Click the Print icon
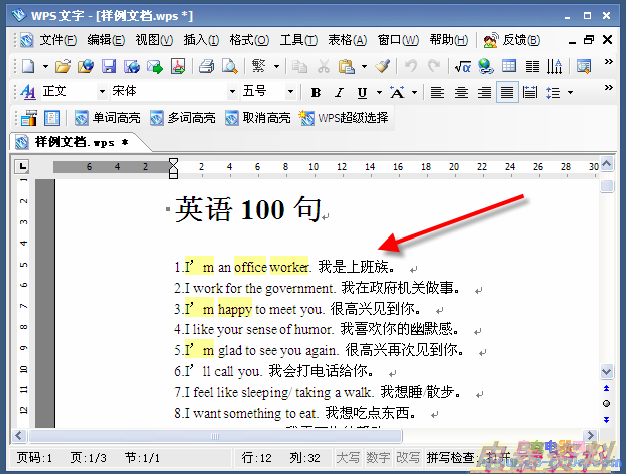This screenshot has width=626, height=474. tap(207, 67)
